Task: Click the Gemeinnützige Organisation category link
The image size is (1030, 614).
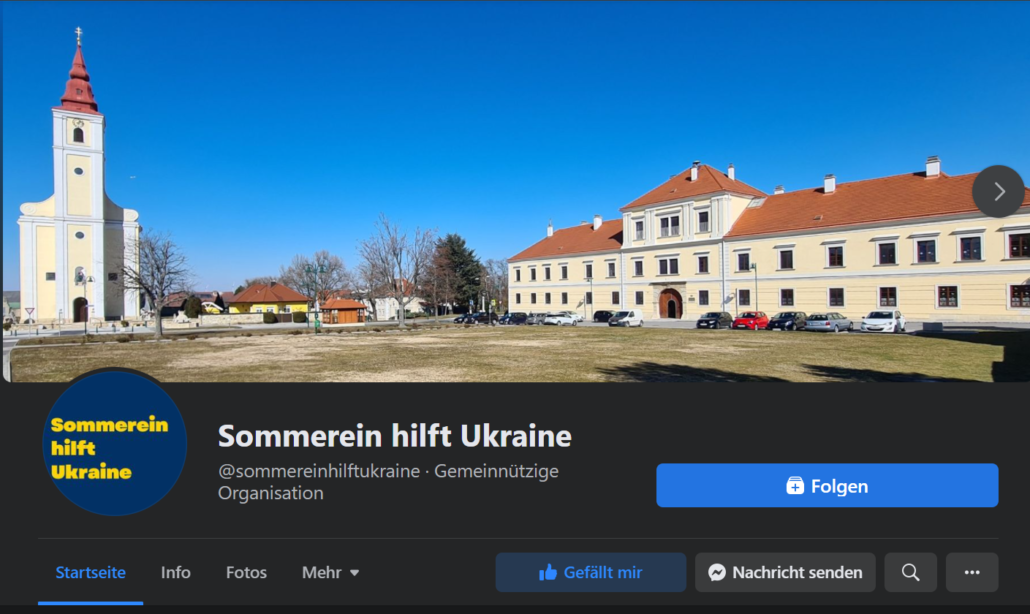Action: (x=388, y=482)
